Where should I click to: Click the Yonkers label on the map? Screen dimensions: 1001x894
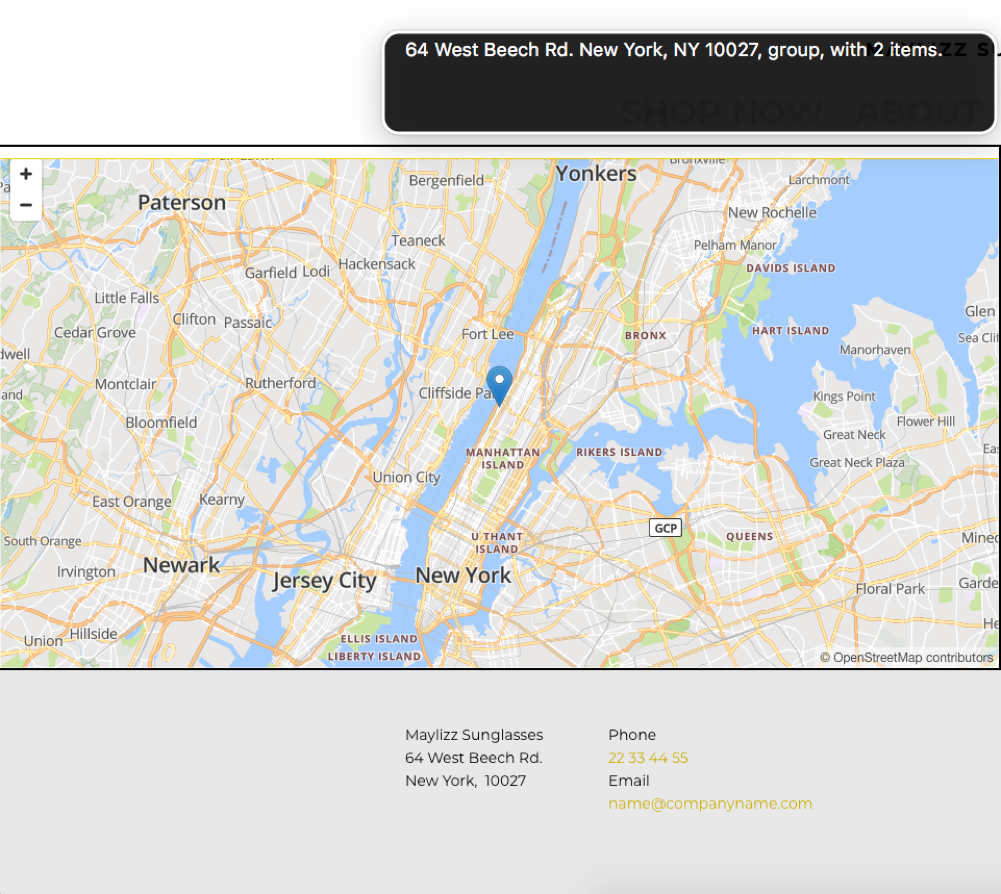[x=595, y=173]
